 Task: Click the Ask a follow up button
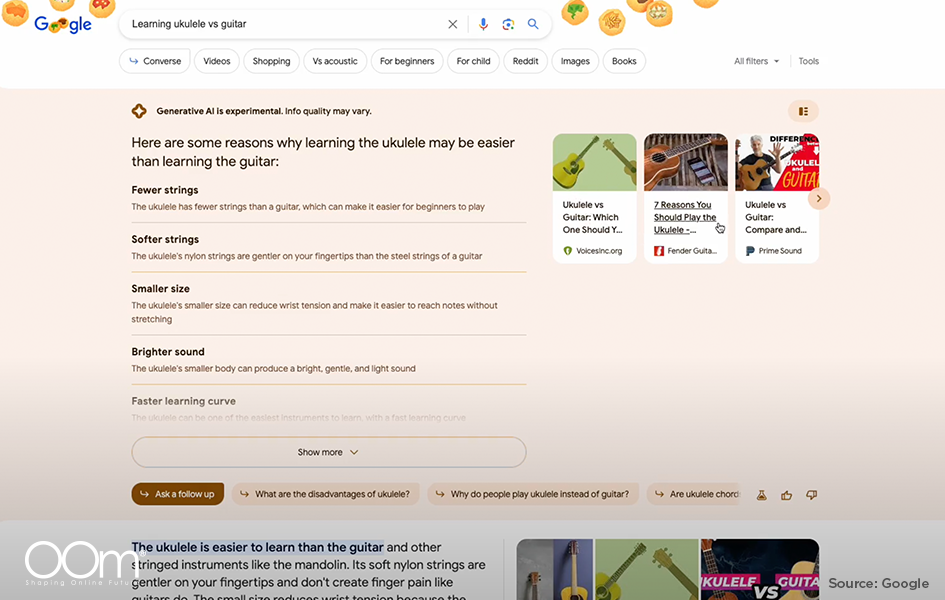click(178, 494)
